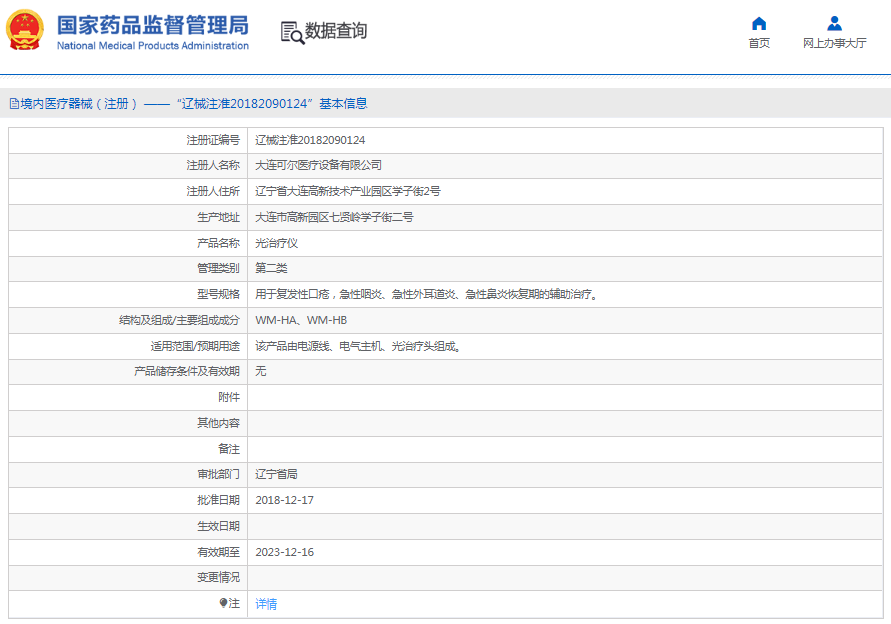The width and height of the screenshot is (891, 624).
Task: Click the WM-HA、WM-HB value cell
Action: tap(301, 321)
